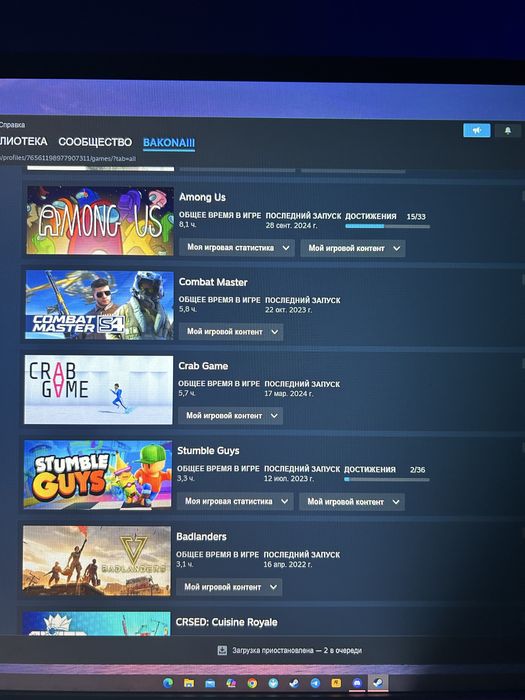The image size is (525, 700).
Task: Open the Stumble Guys title link
Action: point(208,451)
